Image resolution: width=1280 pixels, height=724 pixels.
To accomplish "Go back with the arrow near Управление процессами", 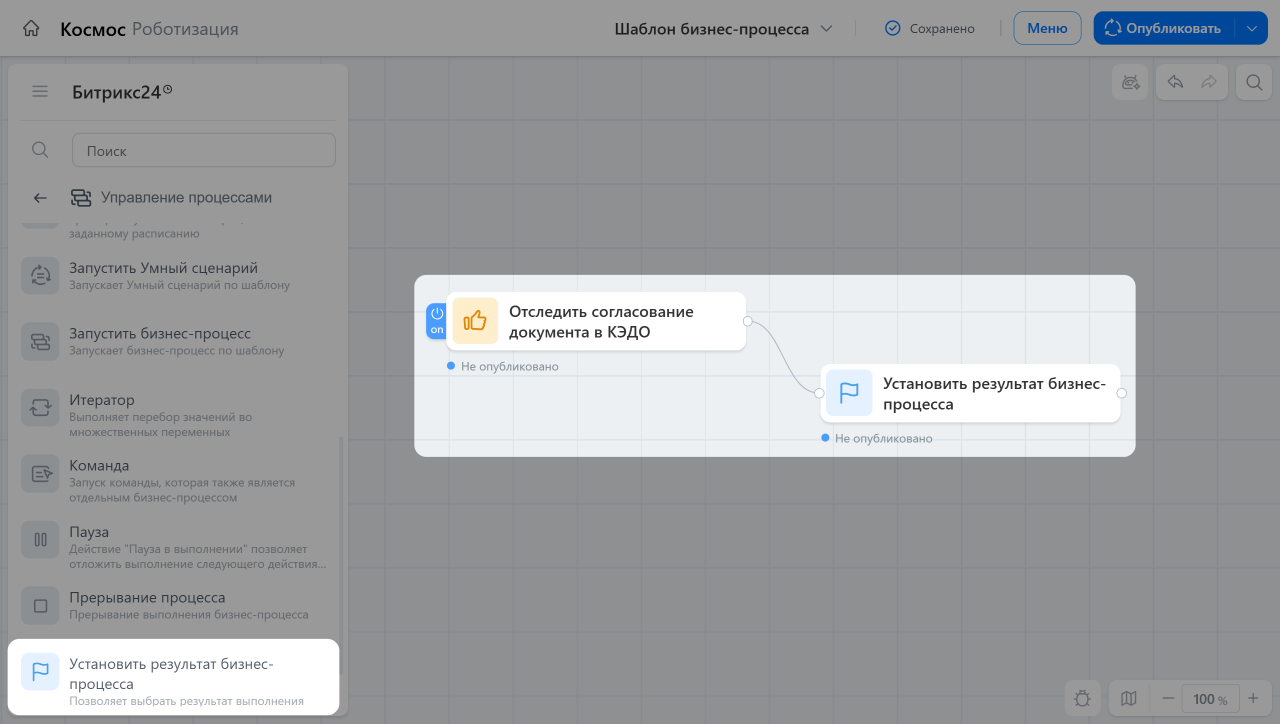I will point(40,198).
